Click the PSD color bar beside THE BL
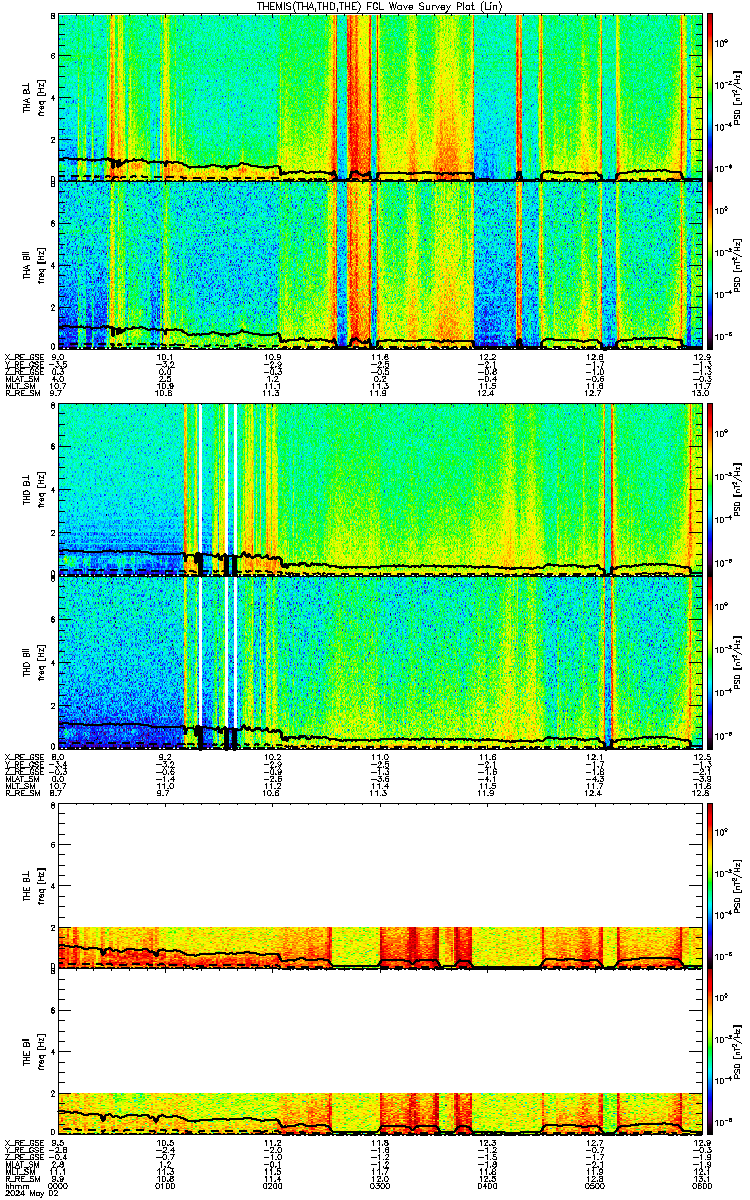This screenshot has width=750, height=1200. tap(711, 886)
